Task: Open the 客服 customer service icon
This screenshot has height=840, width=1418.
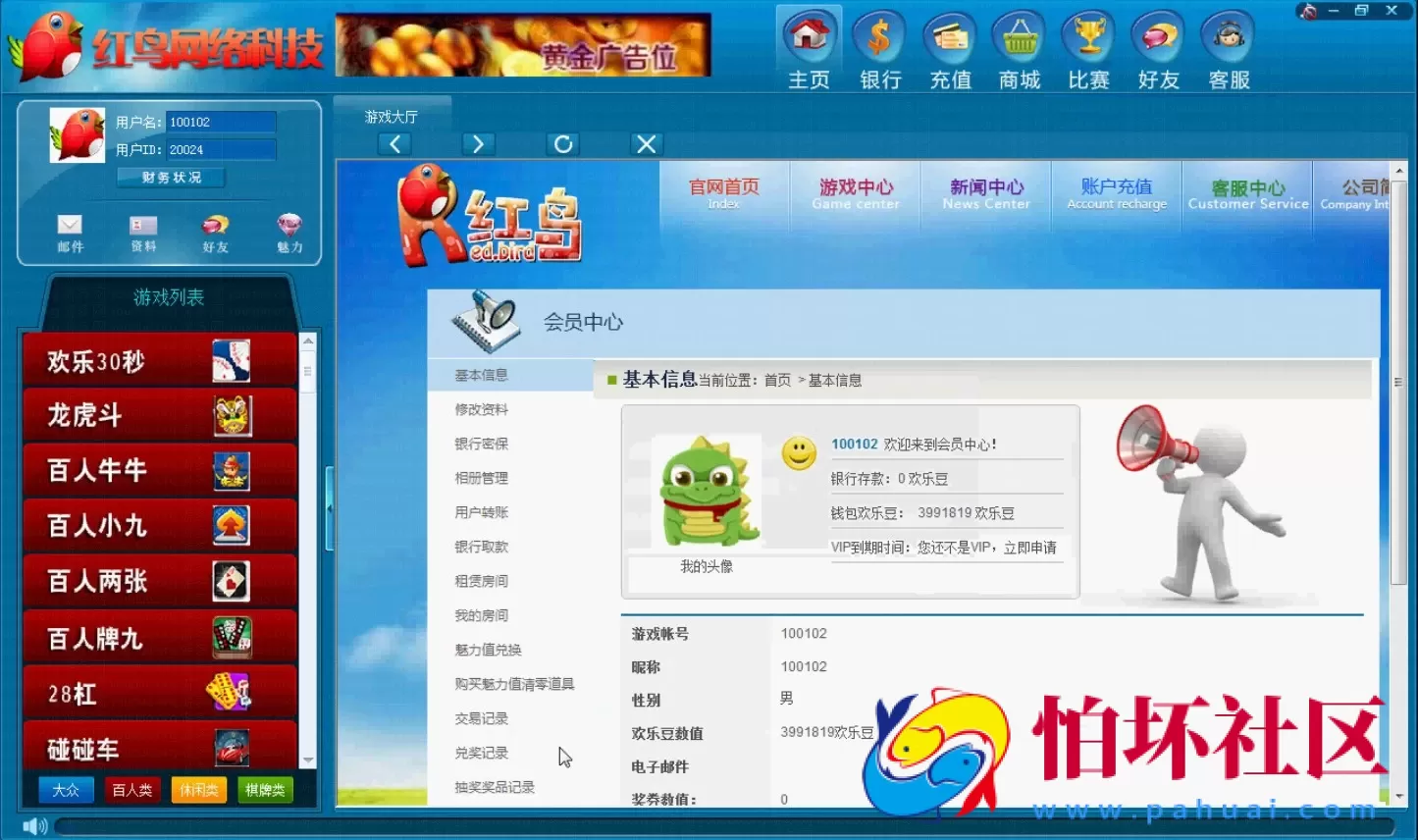Action: tap(1227, 44)
